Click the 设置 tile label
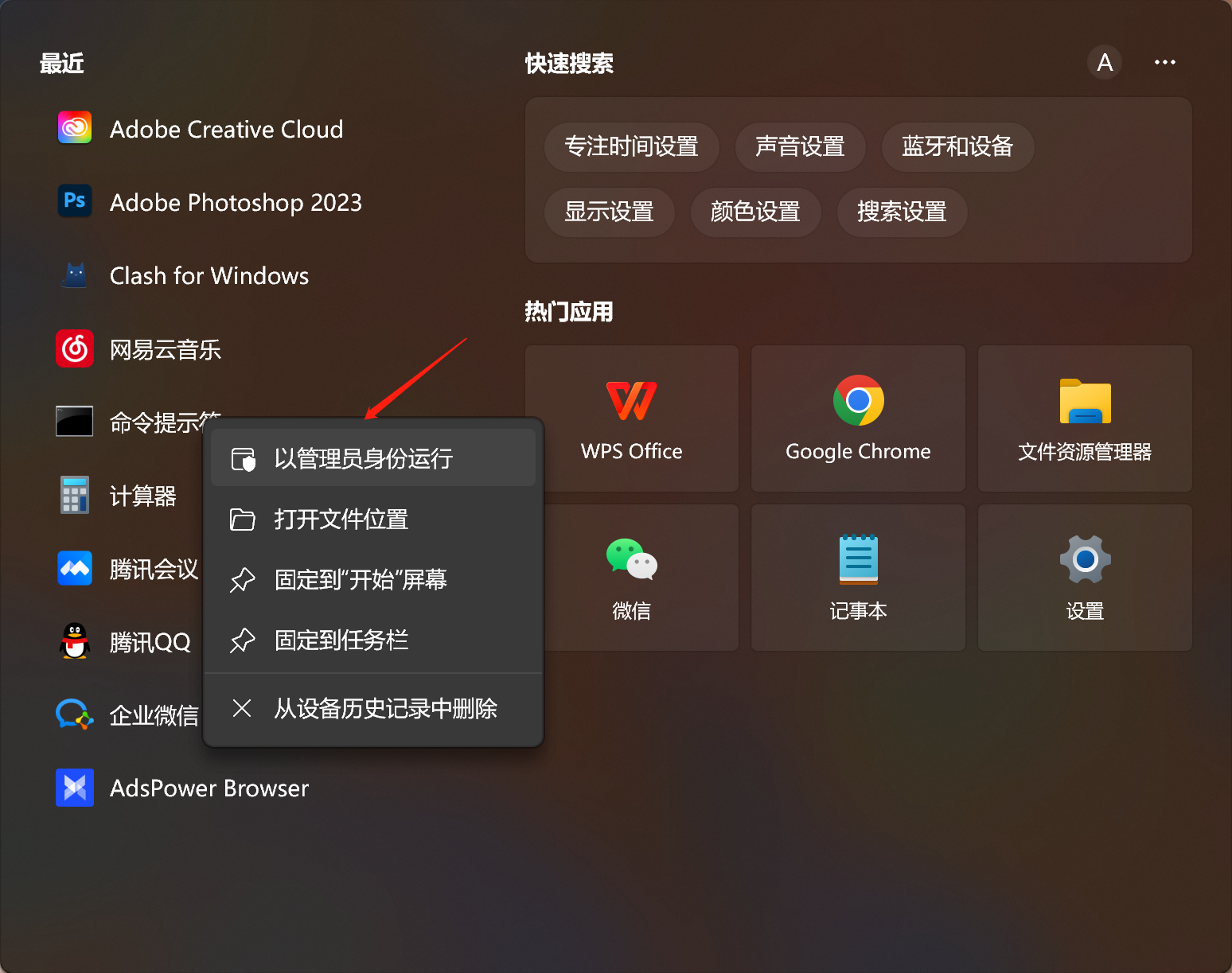The height and width of the screenshot is (973, 1232). click(1085, 610)
